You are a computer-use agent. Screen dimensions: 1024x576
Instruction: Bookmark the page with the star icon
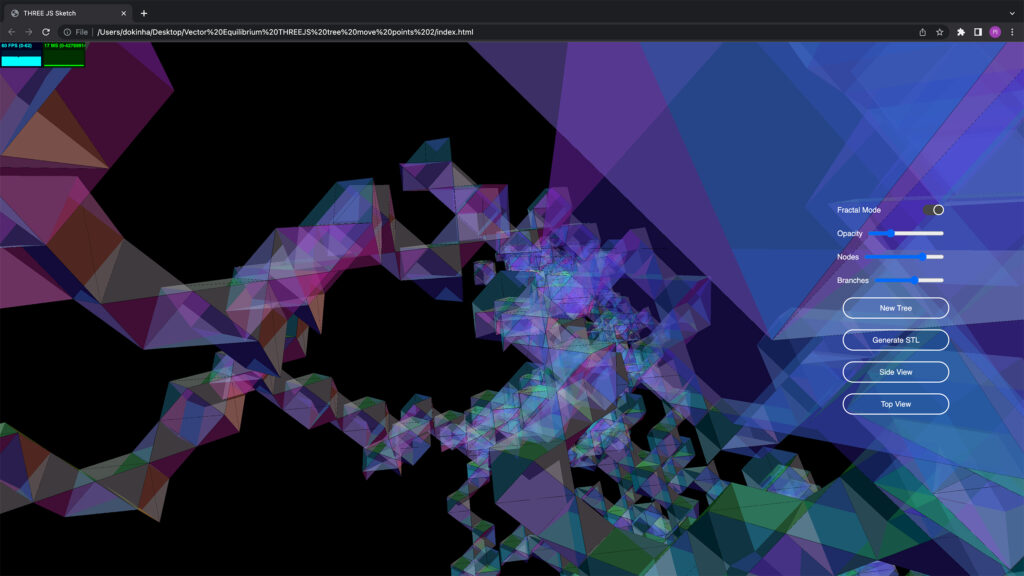939,31
